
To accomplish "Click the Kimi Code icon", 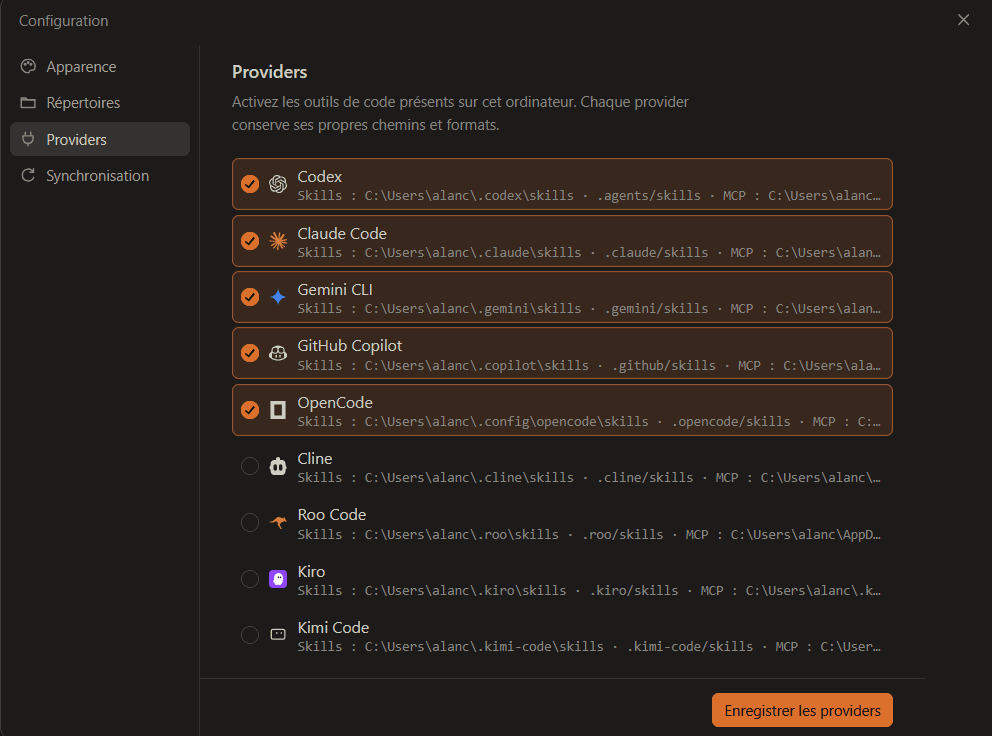I will 278,635.
